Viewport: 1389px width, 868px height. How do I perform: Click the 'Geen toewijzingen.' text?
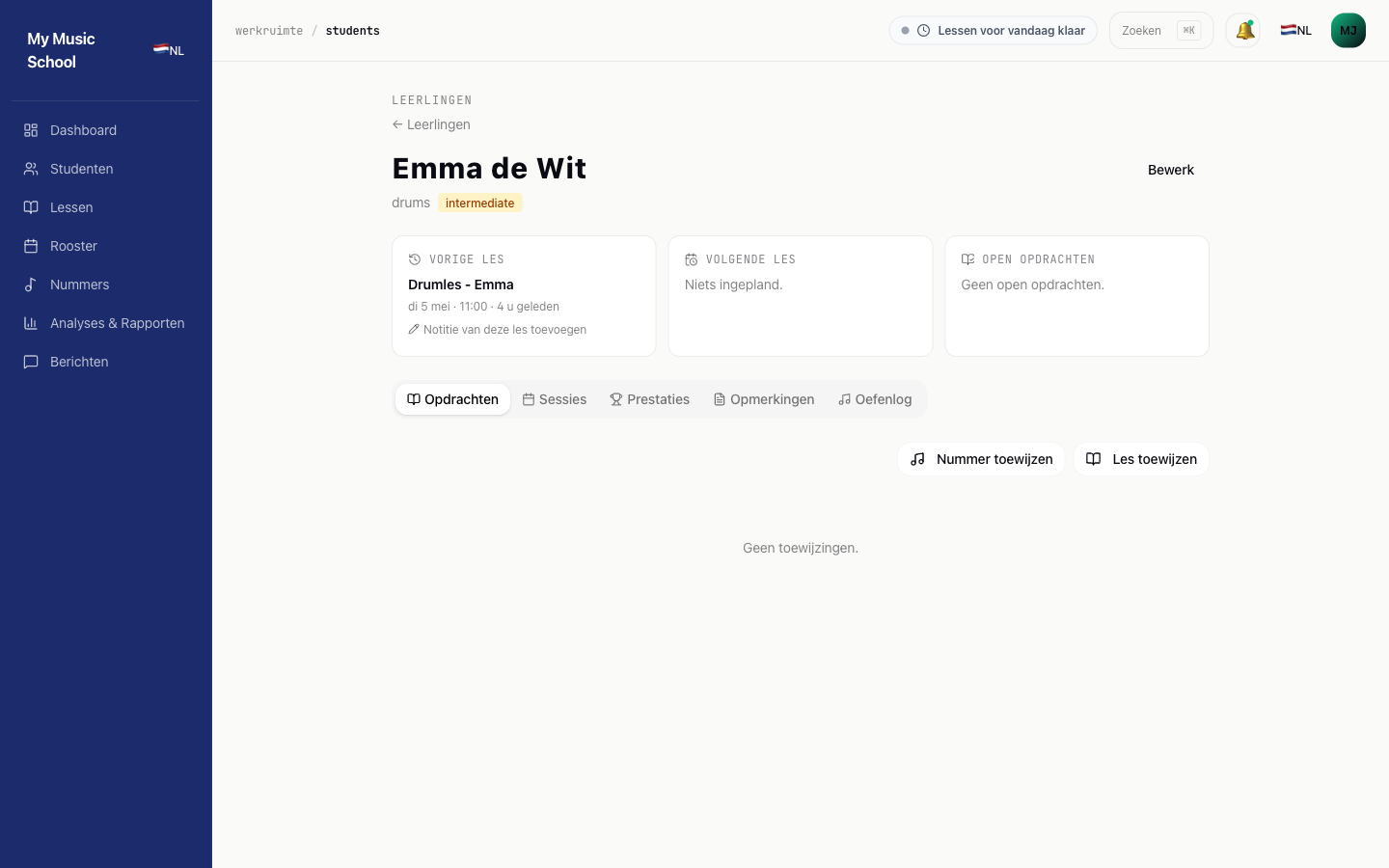[801, 548]
